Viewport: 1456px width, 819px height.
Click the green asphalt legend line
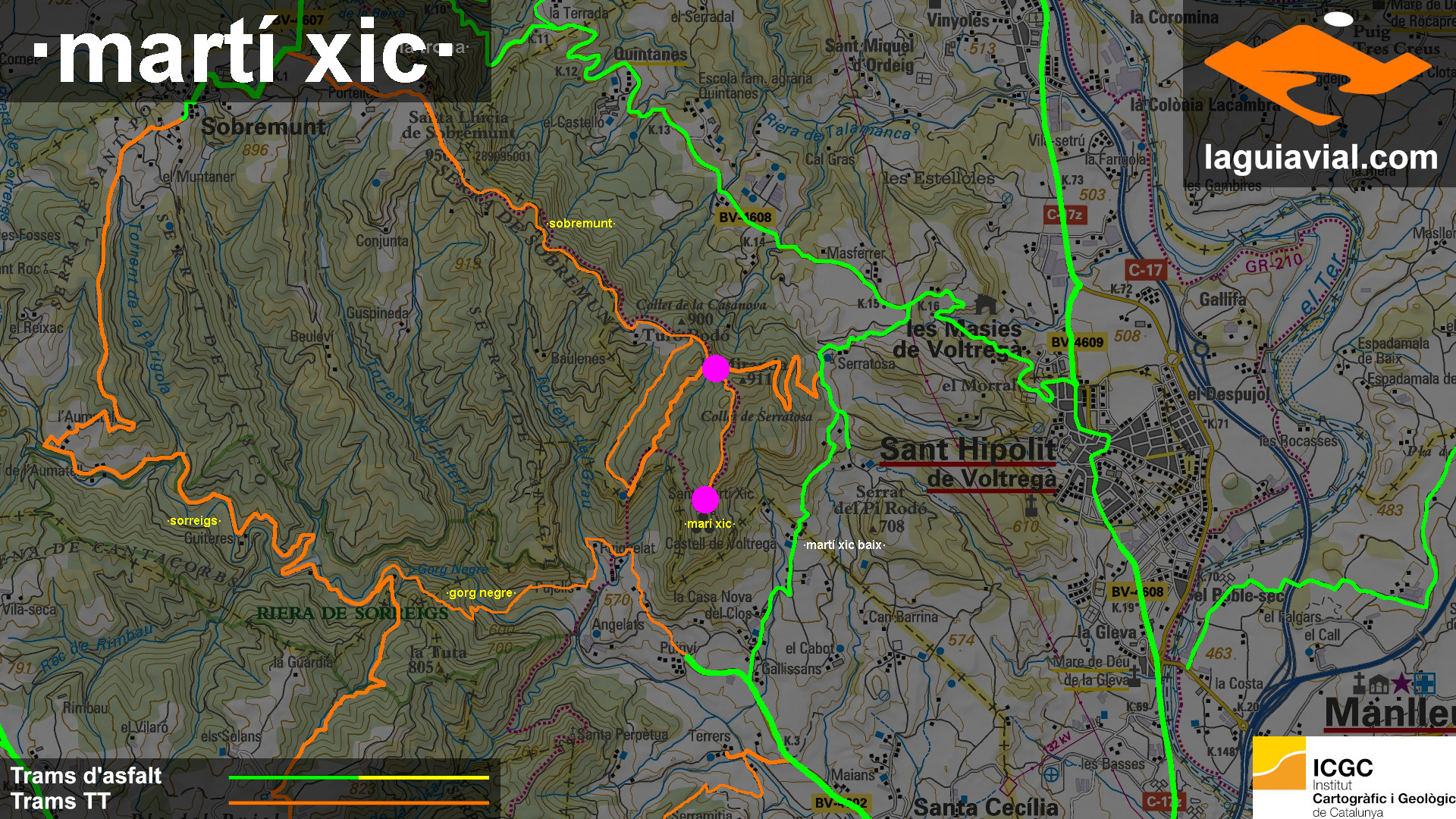click(x=293, y=777)
